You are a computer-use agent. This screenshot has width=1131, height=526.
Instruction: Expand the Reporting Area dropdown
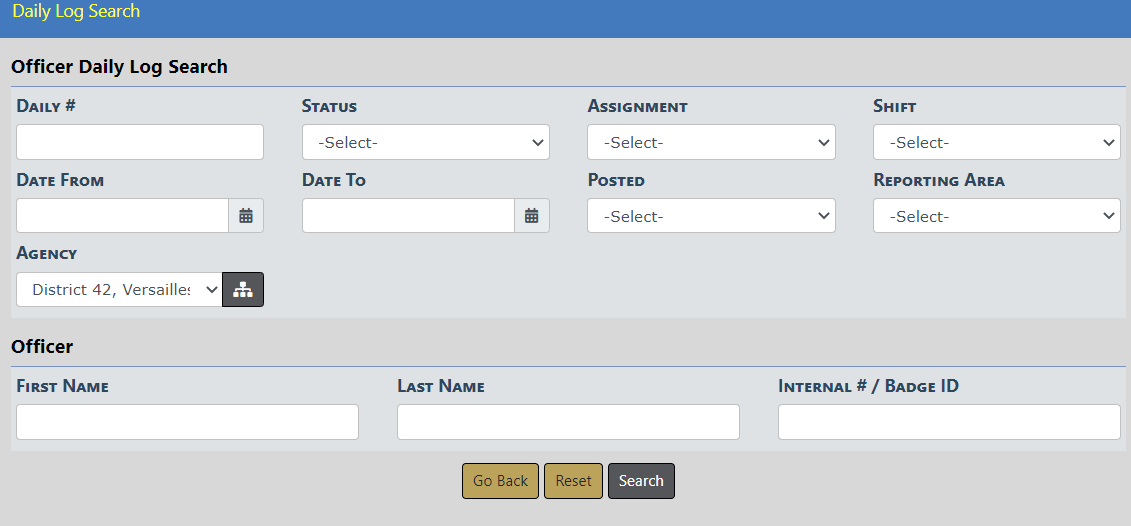(996, 216)
